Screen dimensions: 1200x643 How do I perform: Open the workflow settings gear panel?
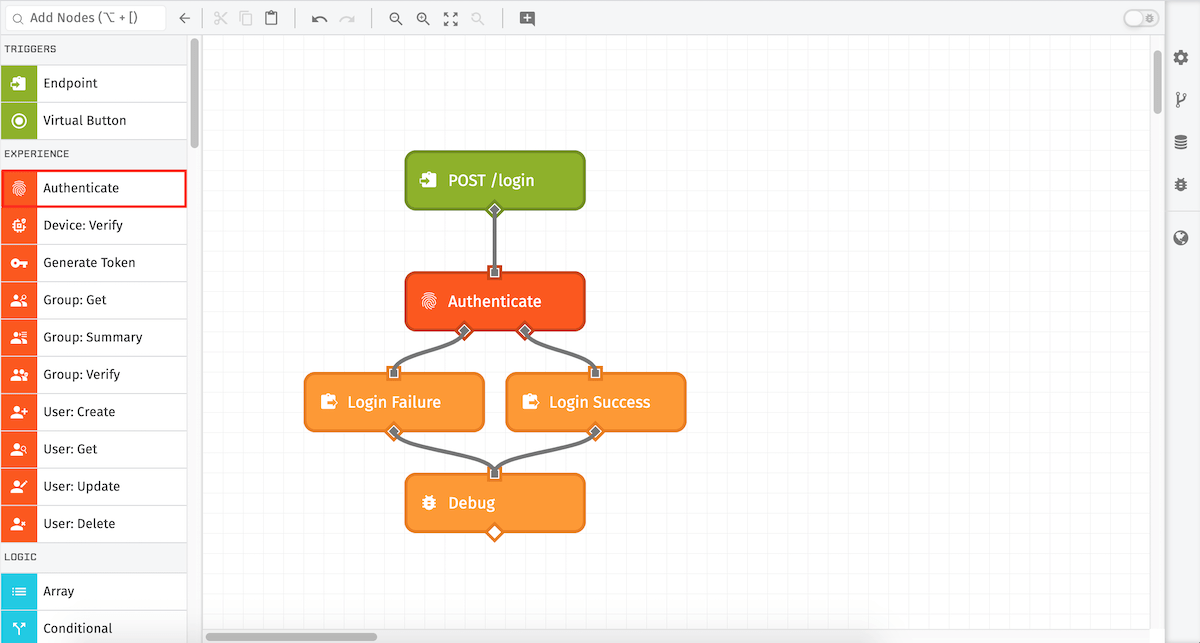[x=1181, y=58]
